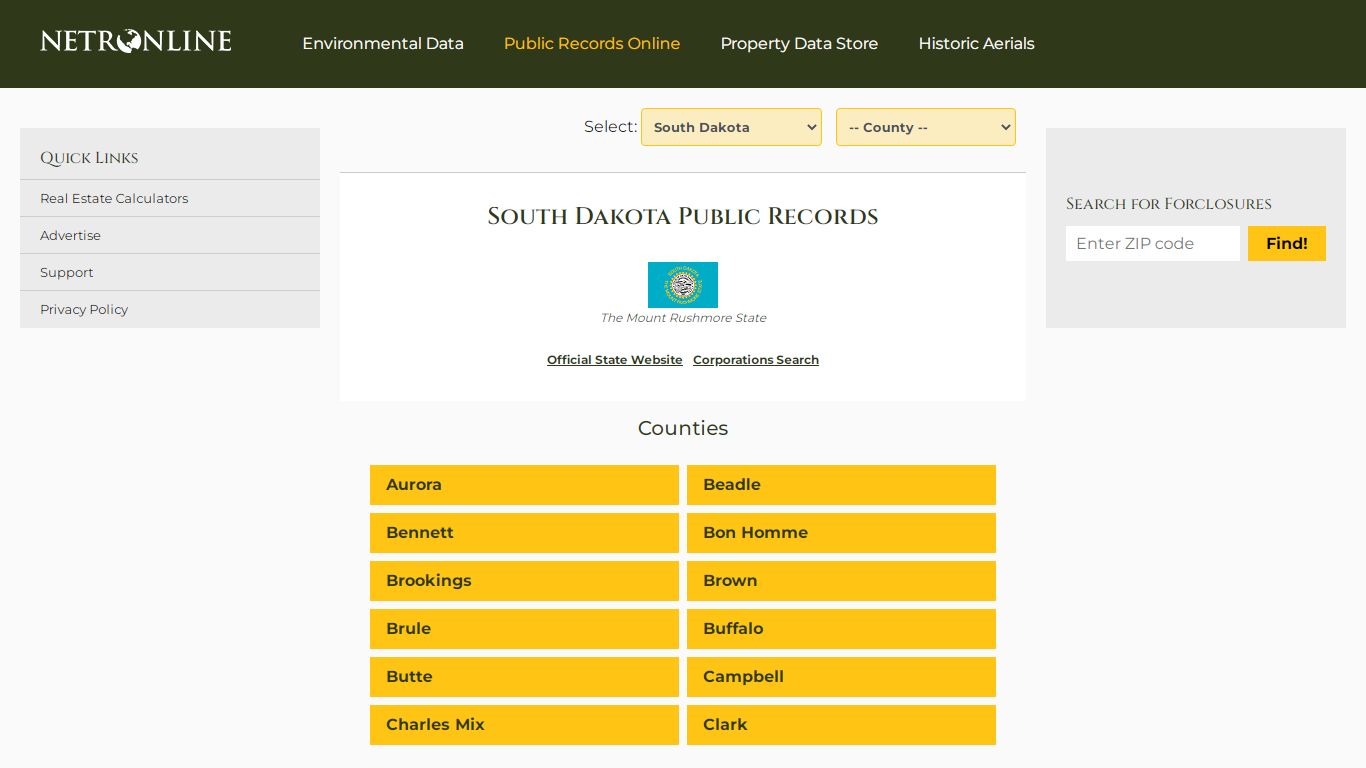Focus the Enter ZIP code field
Viewport: 1366px width, 768px height.
[x=1153, y=243]
